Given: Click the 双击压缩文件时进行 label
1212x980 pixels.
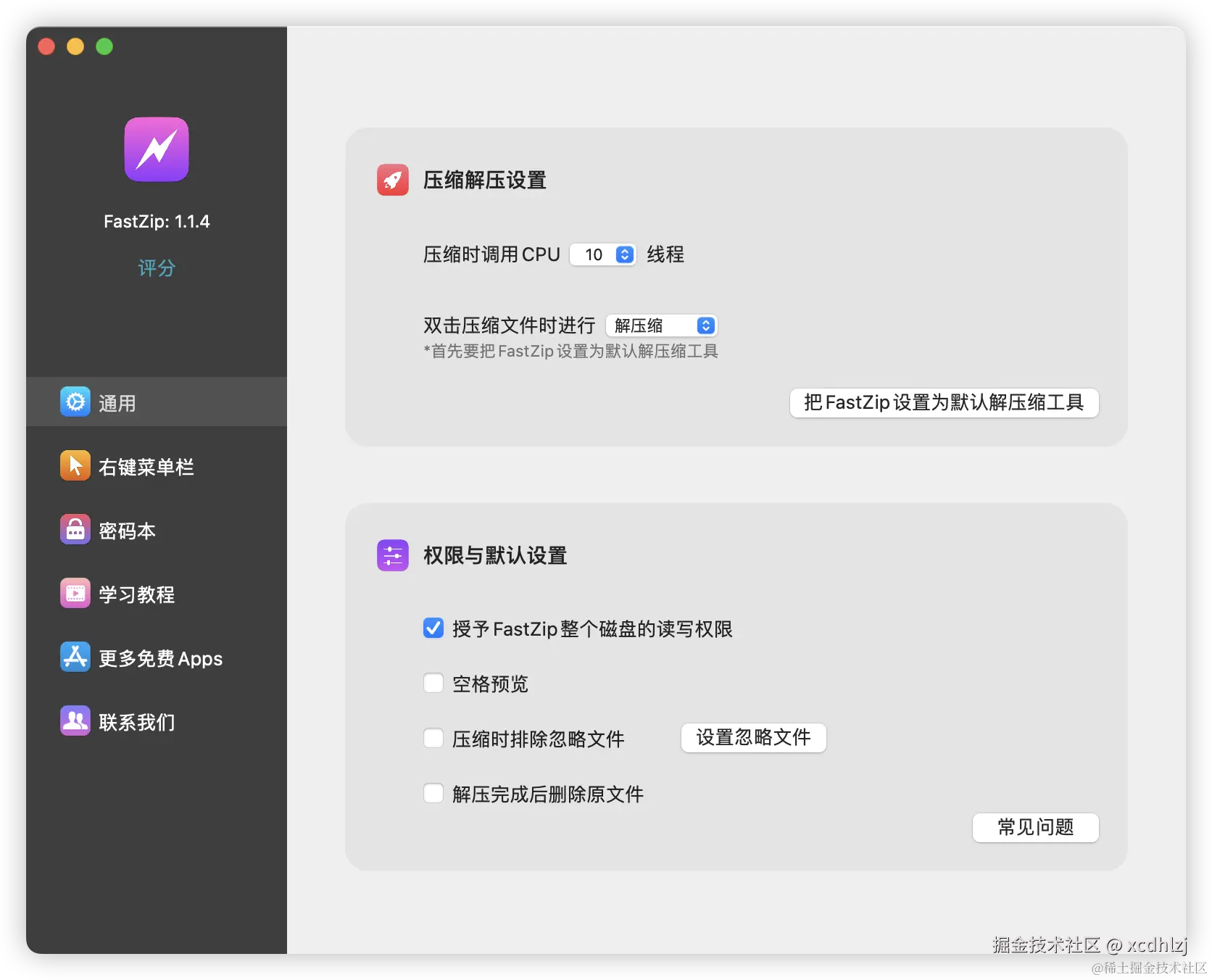Looking at the screenshot, I should tap(509, 325).
